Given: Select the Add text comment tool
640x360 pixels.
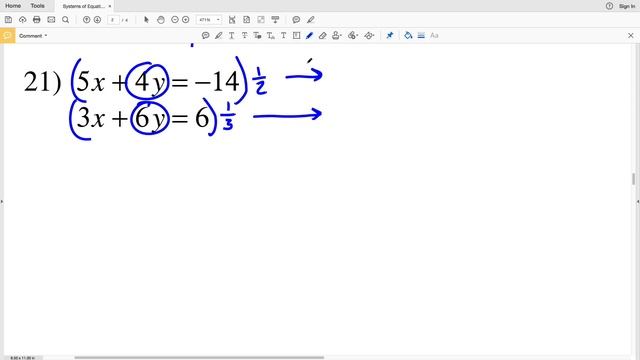Looking at the screenshot, I should (x=283, y=36).
